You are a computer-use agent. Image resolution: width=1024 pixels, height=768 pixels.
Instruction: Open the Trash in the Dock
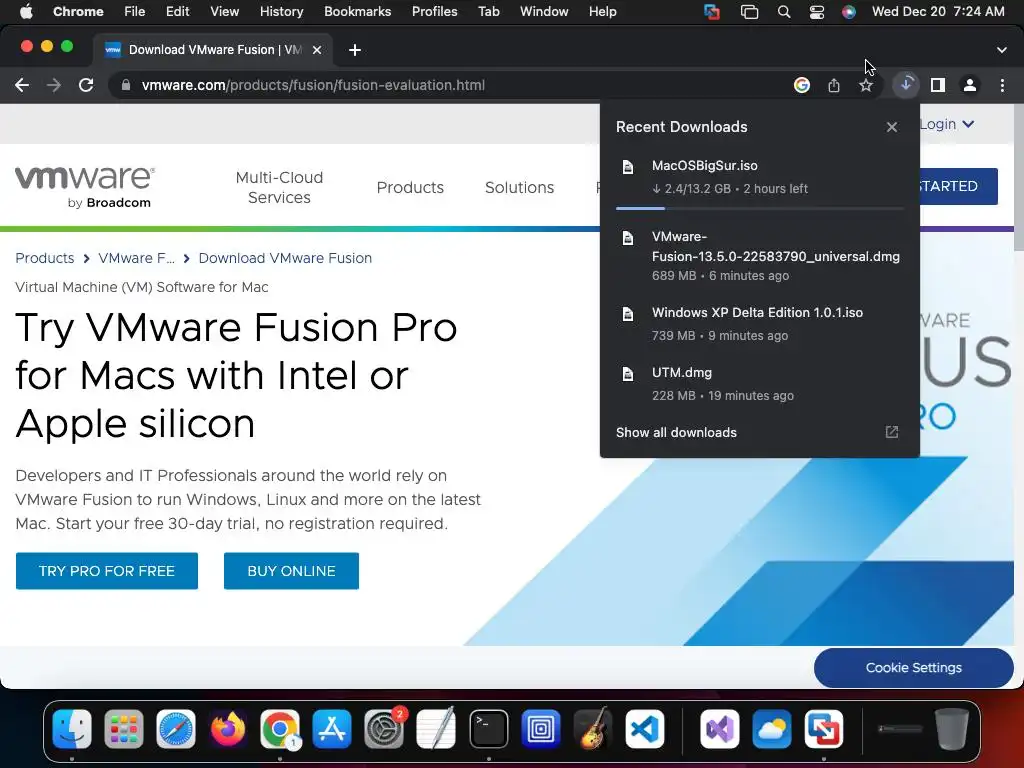point(952,729)
